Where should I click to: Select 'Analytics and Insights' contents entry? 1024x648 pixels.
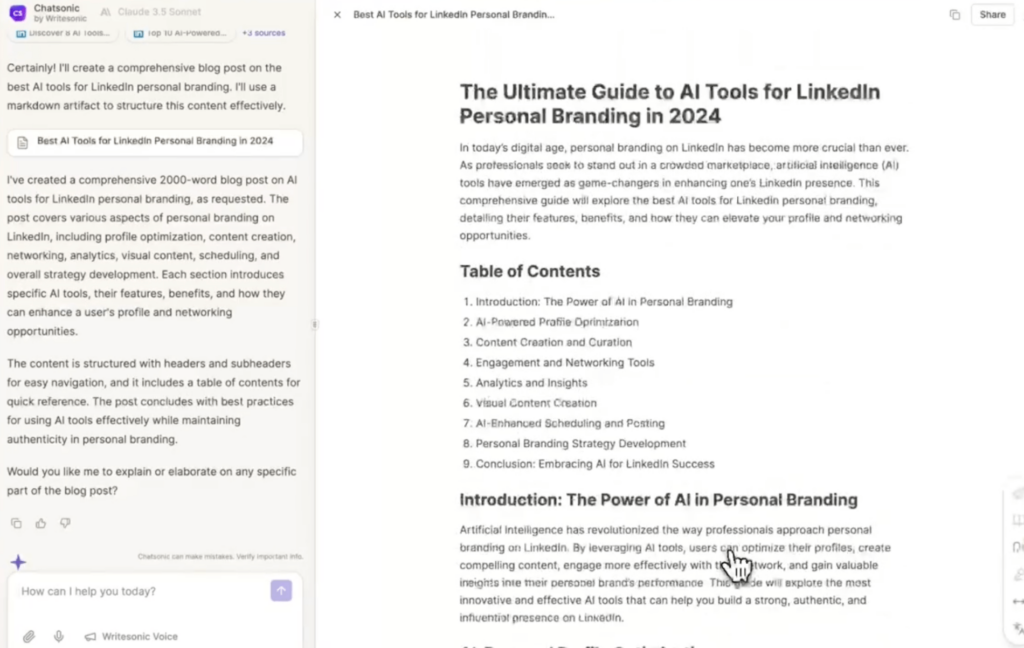coord(532,383)
